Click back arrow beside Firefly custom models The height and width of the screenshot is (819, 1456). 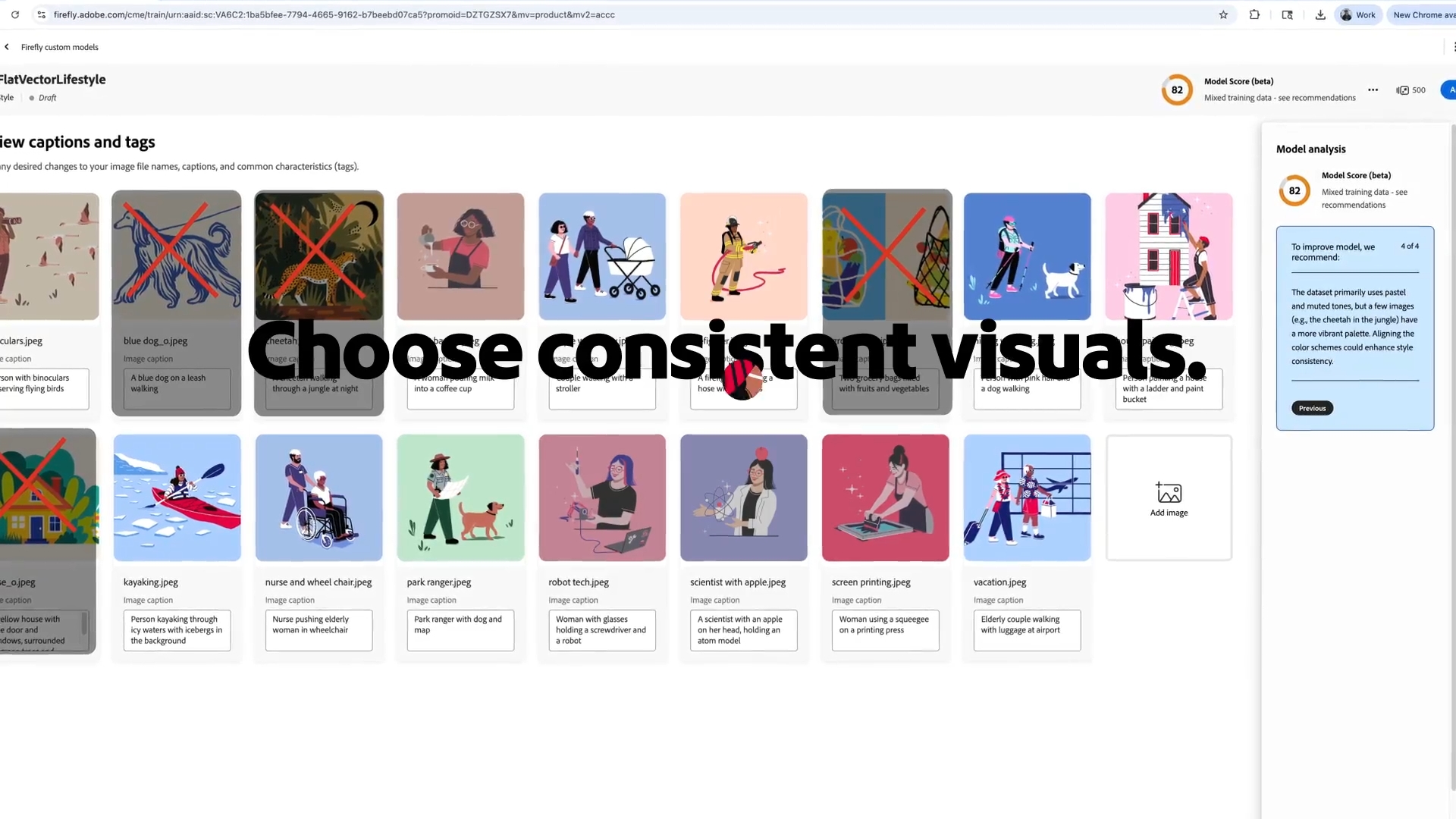click(6, 46)
